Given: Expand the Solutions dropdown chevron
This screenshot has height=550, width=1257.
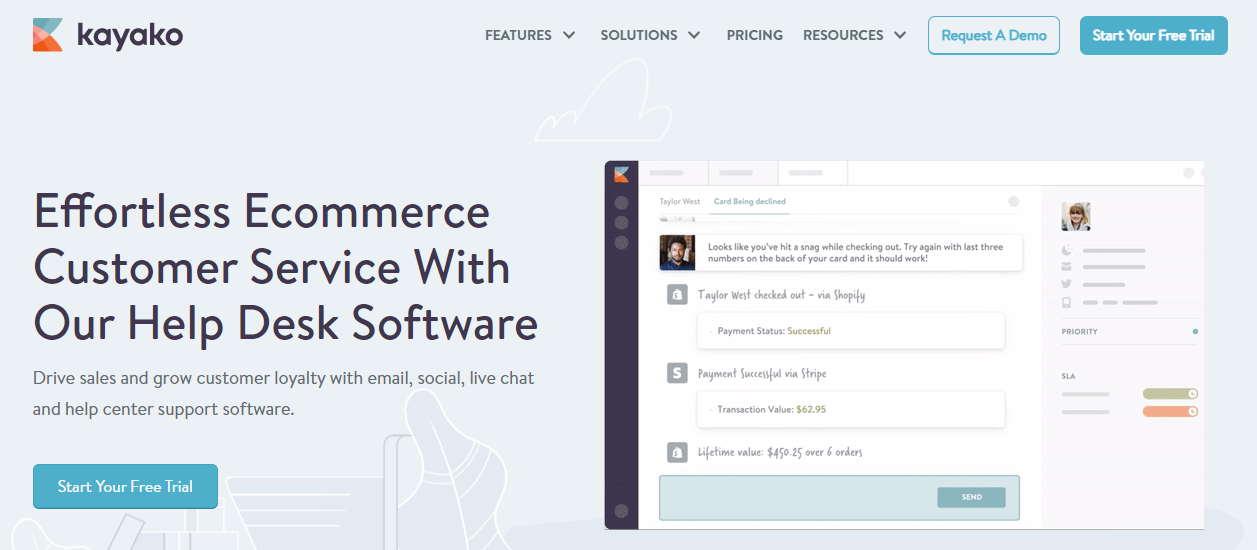Looking at the screenshot, I should click(x=694, y=35).
